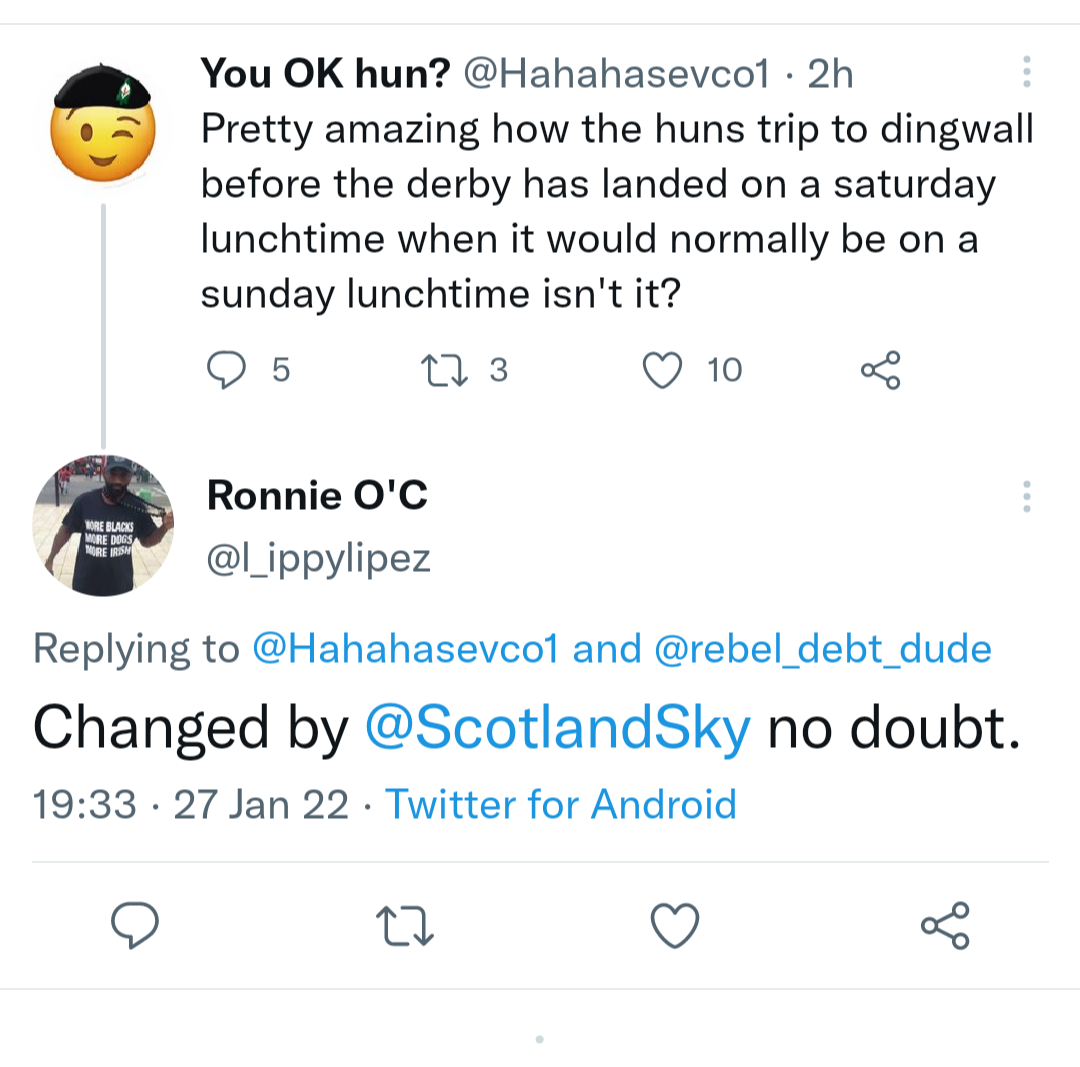
Task: Open the Ronnie O'C display name
Action: 317,495
